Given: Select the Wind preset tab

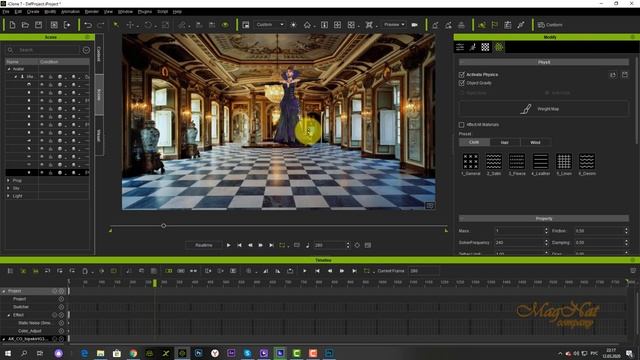Looking at the screenshot, I should coord(535,142).
